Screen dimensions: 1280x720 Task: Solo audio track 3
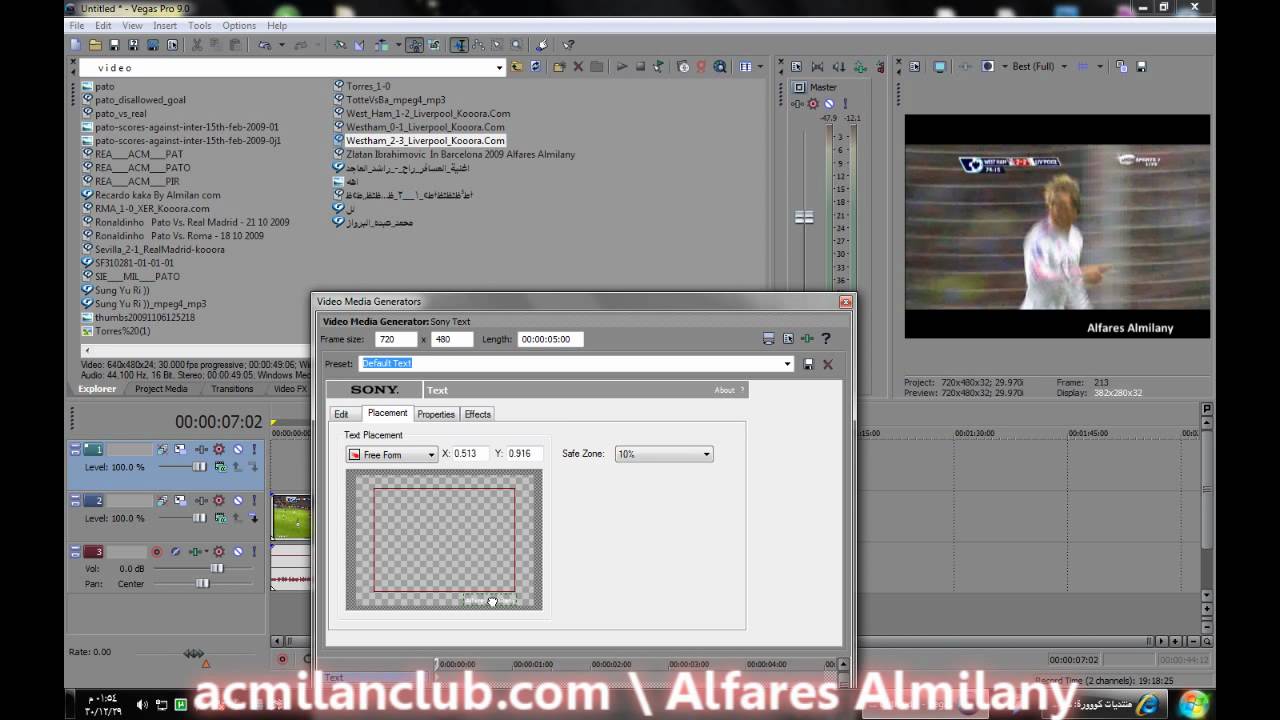click(254, 551)
